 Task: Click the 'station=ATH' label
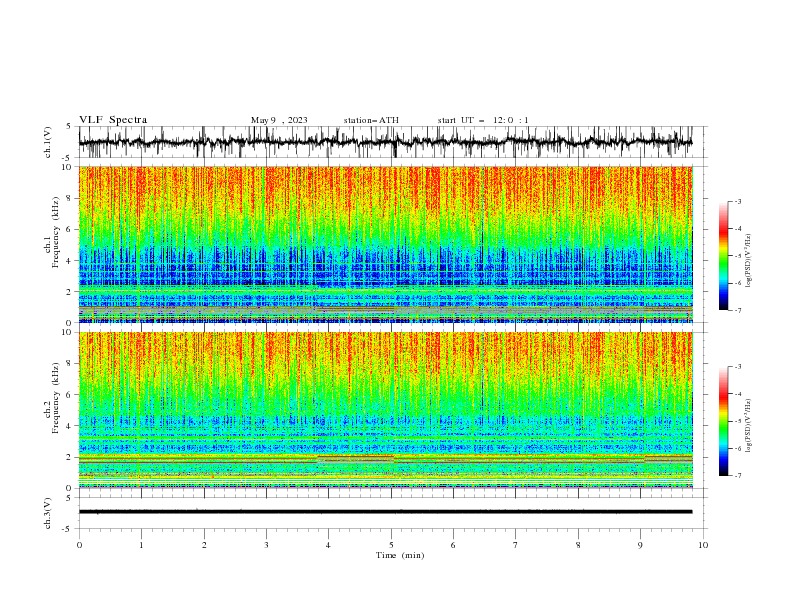pyautogui.click(x=371, y=120)
